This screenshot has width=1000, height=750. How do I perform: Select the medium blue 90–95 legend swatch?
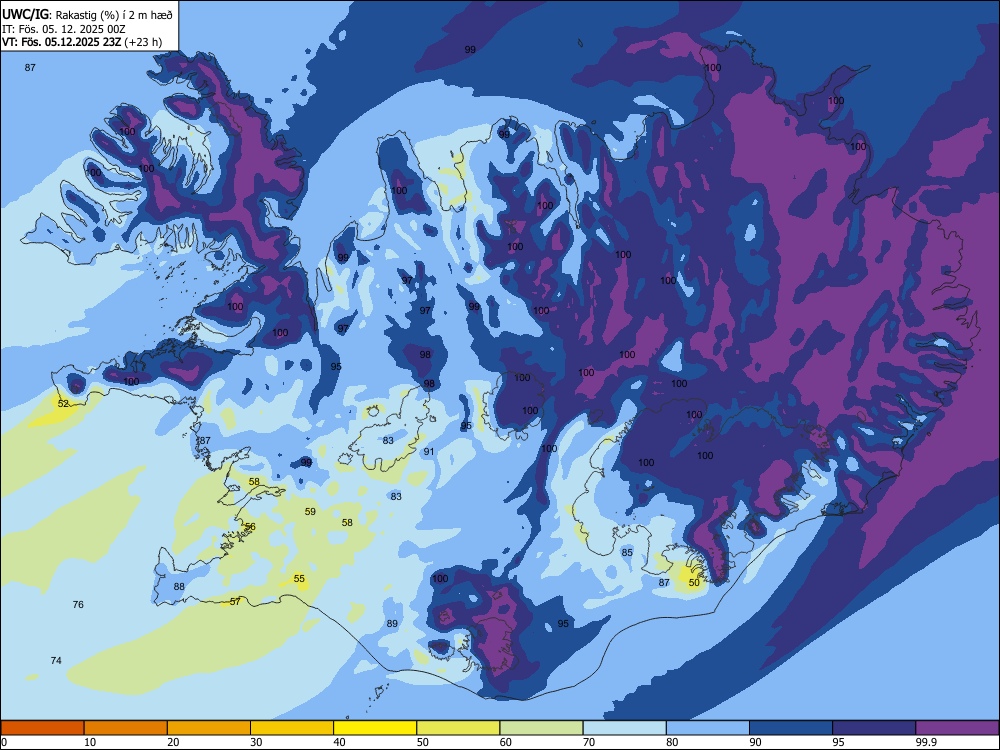point(791,728)
